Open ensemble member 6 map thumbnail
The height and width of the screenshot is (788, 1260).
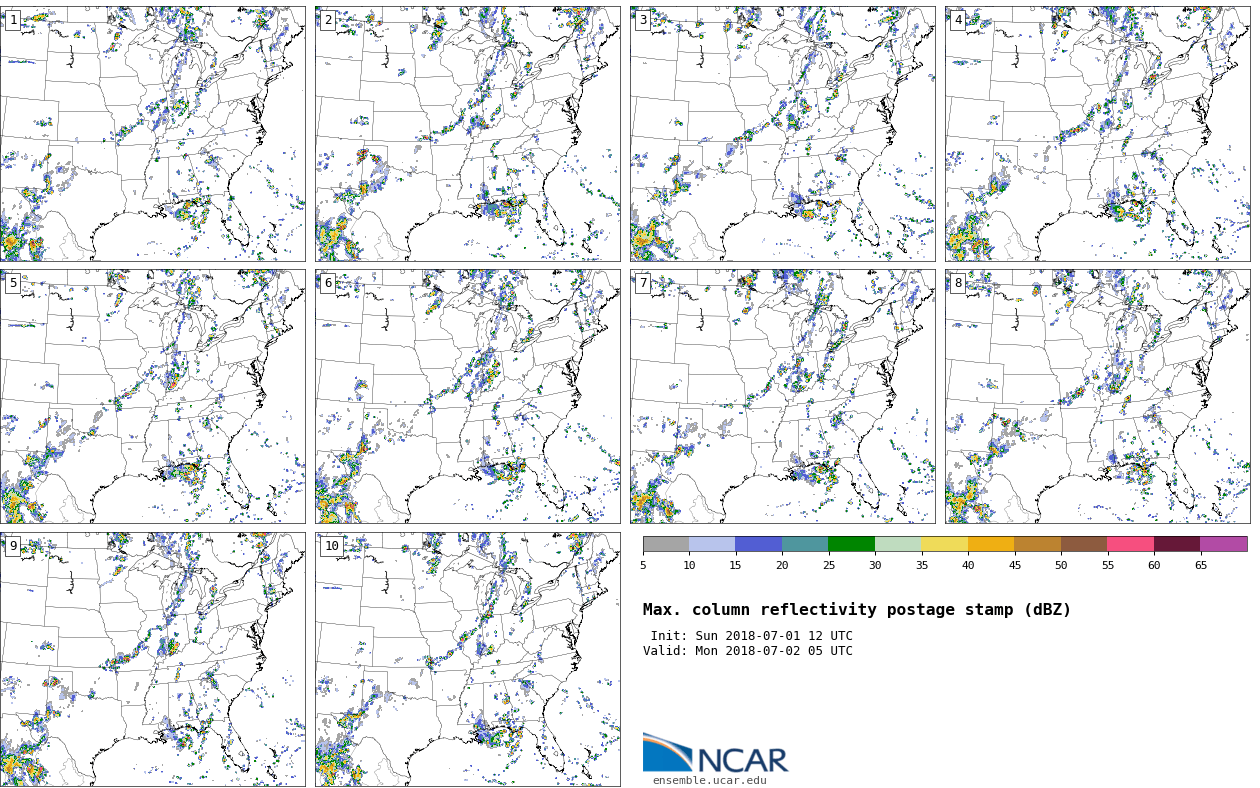click(x=467, y=396)
